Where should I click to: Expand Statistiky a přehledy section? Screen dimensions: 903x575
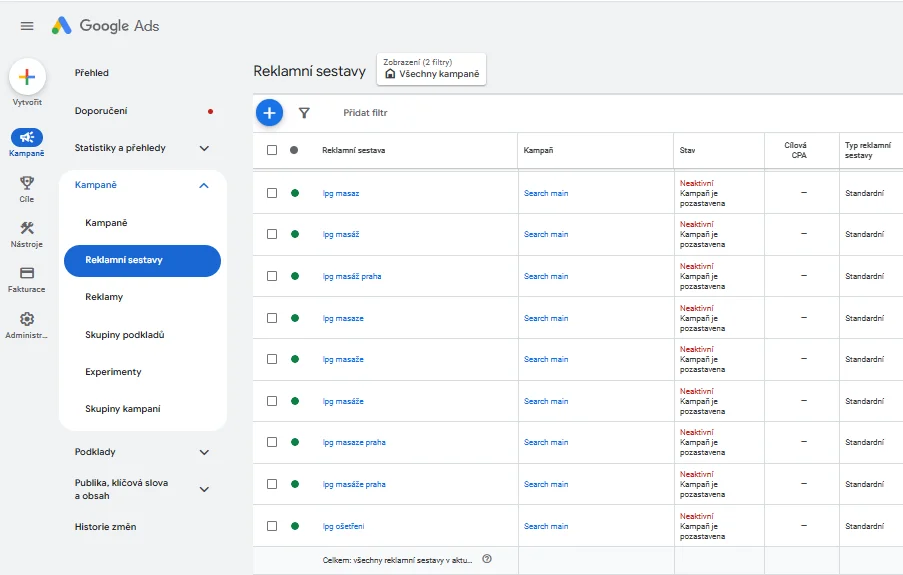click(x=204, y=148)
